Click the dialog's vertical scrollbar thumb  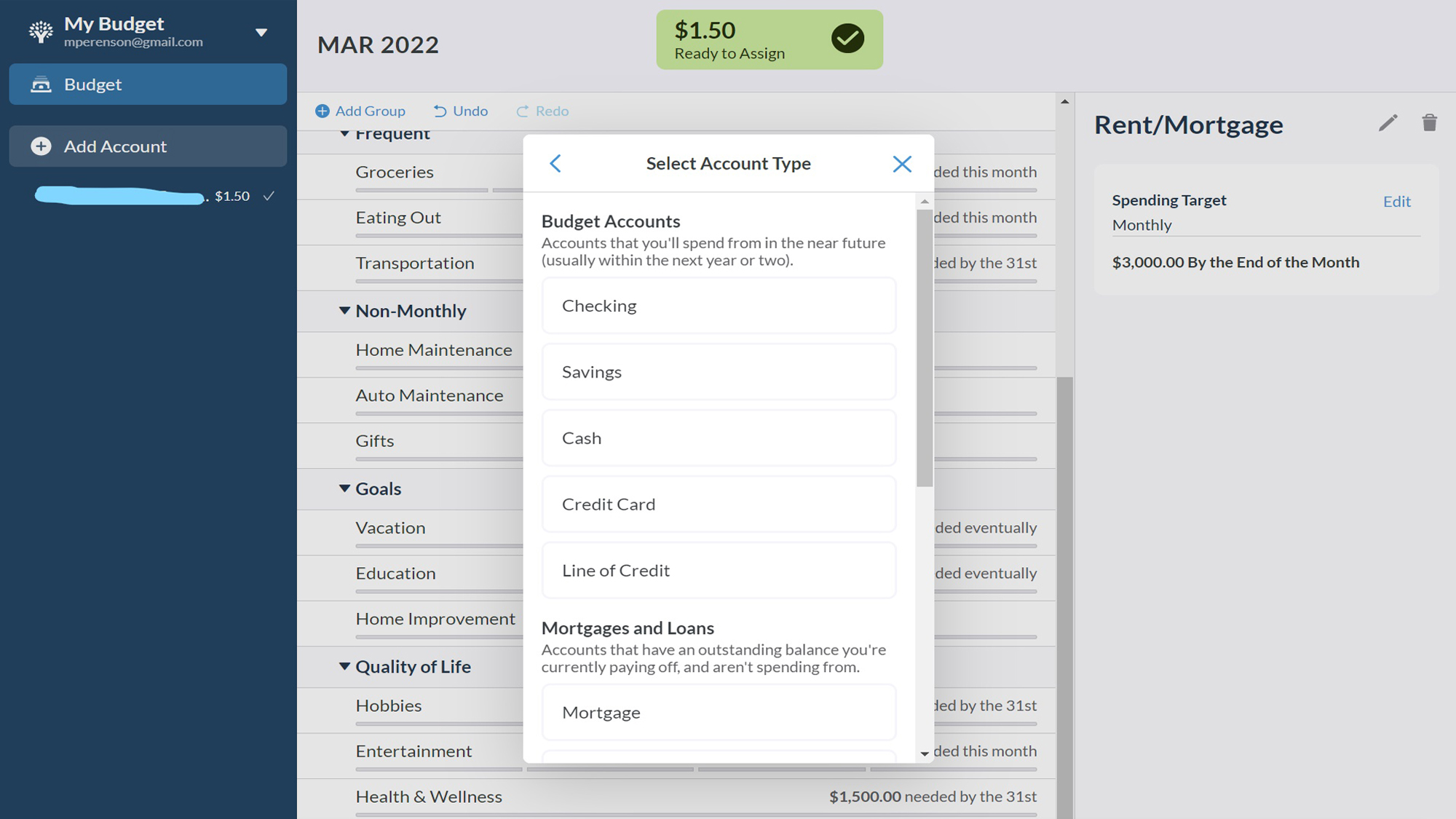click(925, 348)
